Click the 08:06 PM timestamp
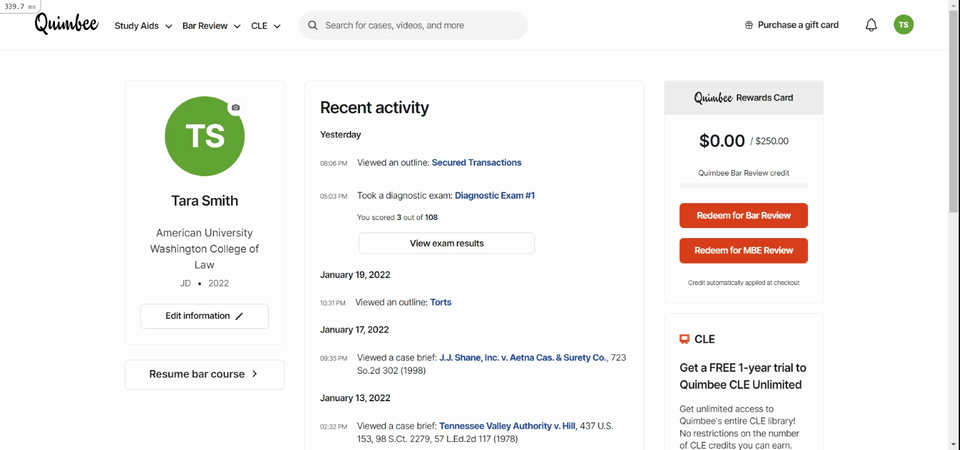 click(x=334, y=163)
